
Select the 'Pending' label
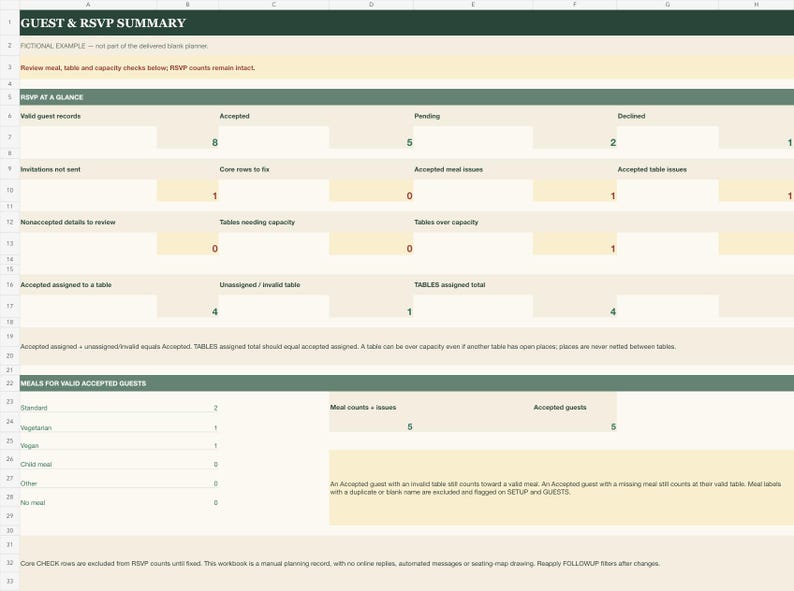427,116
